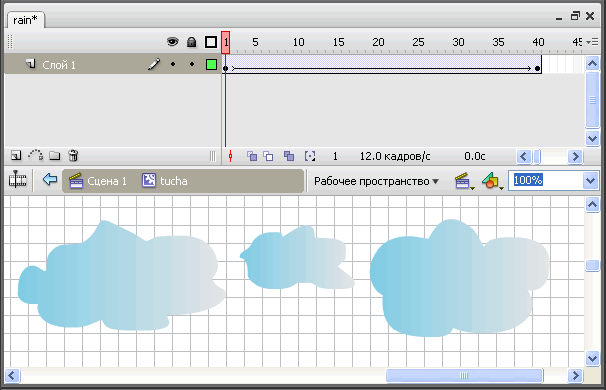Click the playhead at frame 1

click(x=226, y=42)
